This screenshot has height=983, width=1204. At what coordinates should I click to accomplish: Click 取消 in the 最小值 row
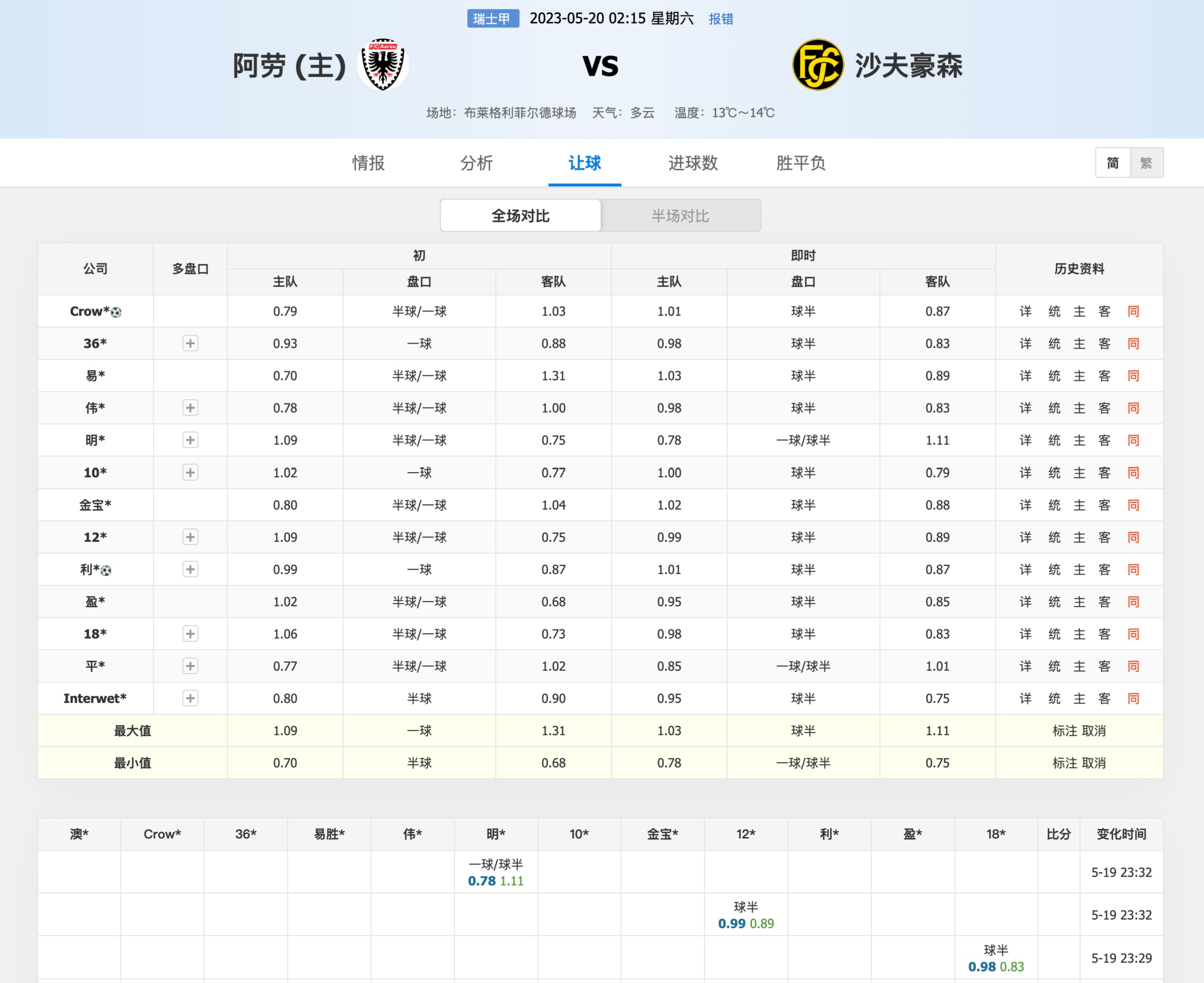(x=1094, y=763)
